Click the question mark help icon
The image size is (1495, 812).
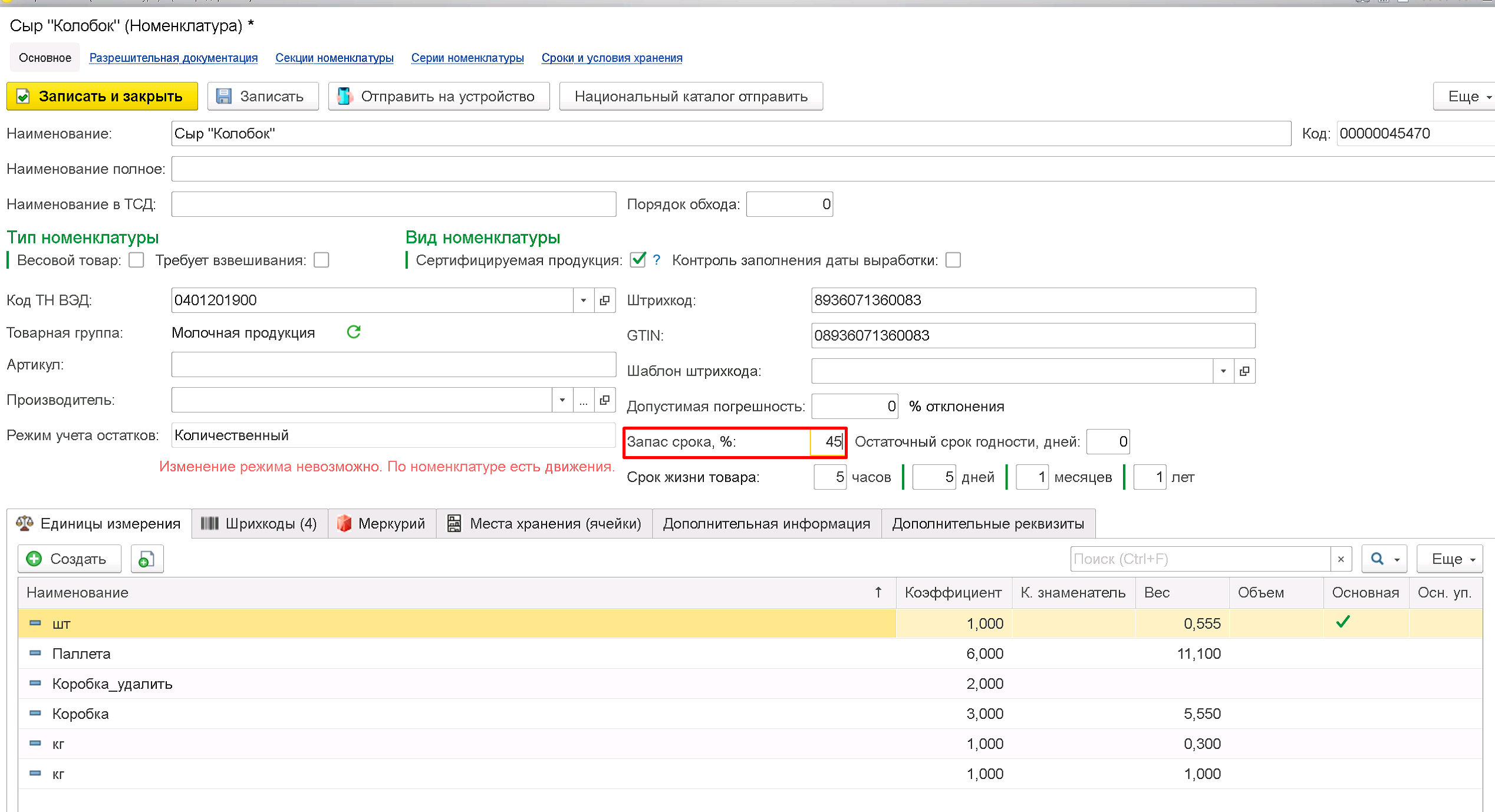click(657, 260)
